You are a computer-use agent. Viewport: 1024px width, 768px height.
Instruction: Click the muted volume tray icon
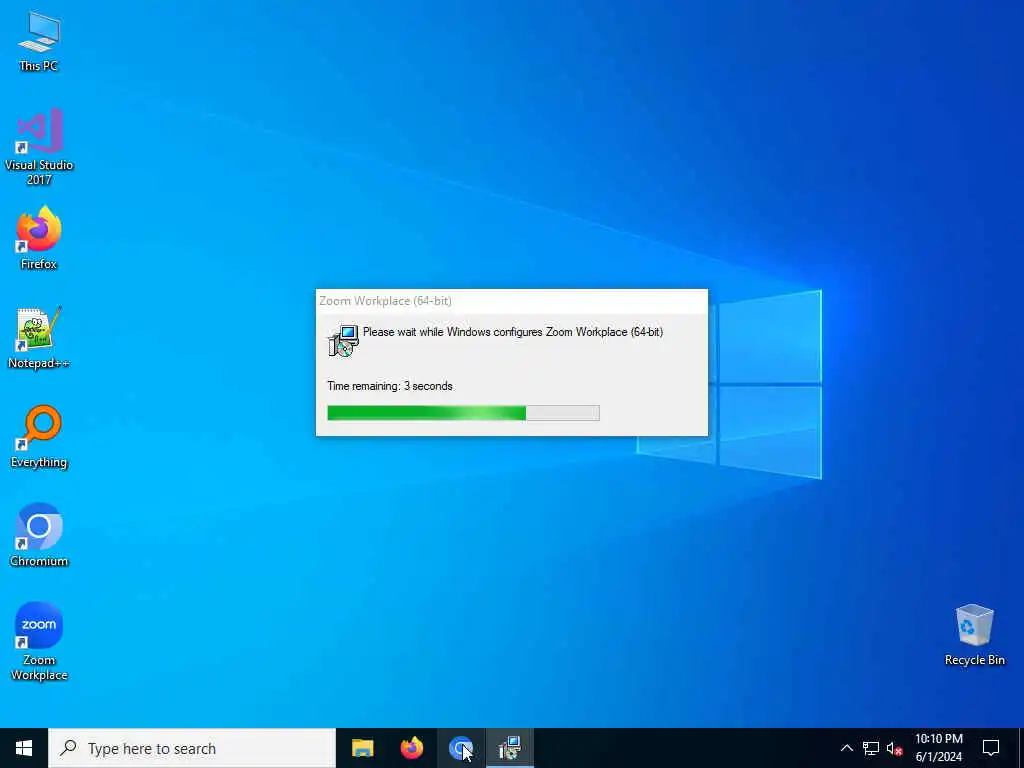pyautogui.click(x=894, y=748)
